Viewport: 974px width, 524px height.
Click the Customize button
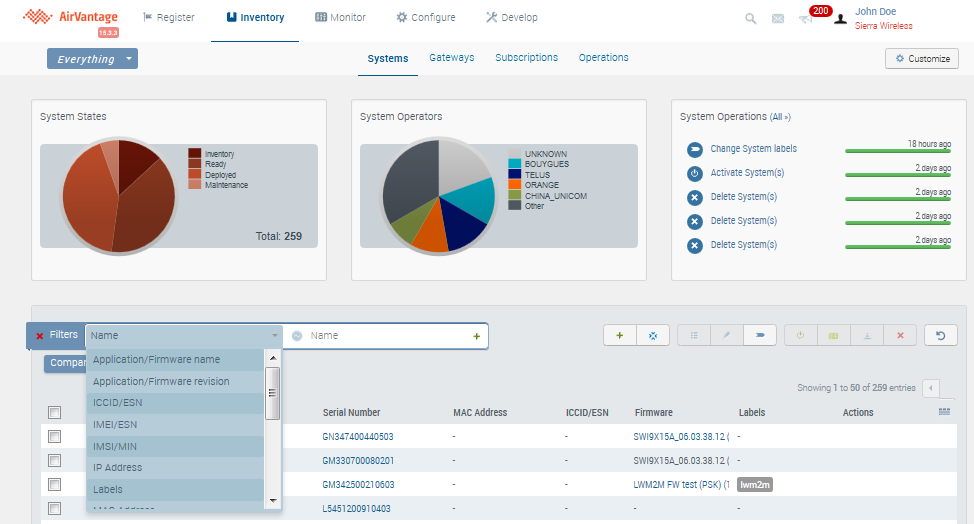pyautogui.click(x=921, y=59)
